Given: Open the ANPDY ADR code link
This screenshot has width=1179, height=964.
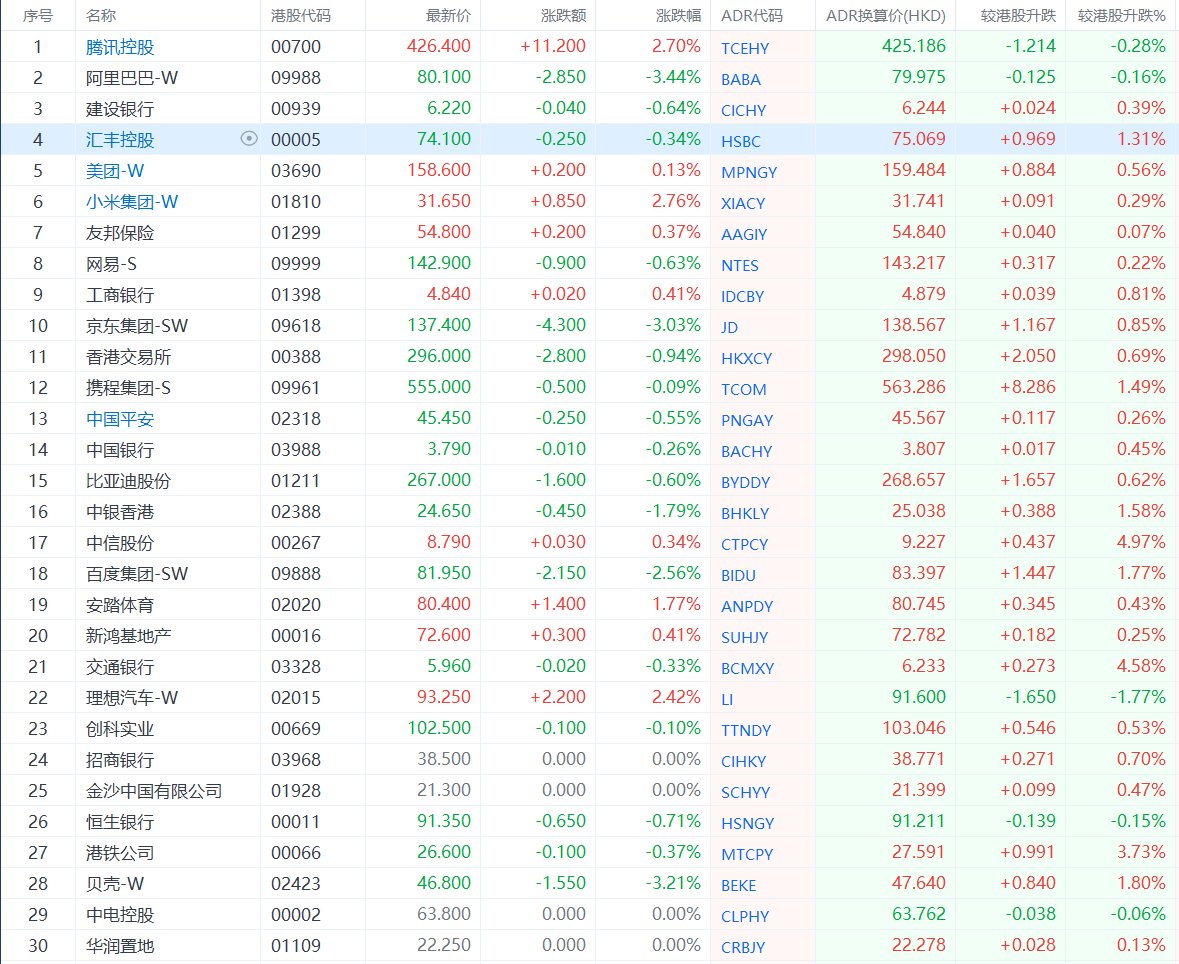Looking at the screenshot, I should click(x=747, y=607).
